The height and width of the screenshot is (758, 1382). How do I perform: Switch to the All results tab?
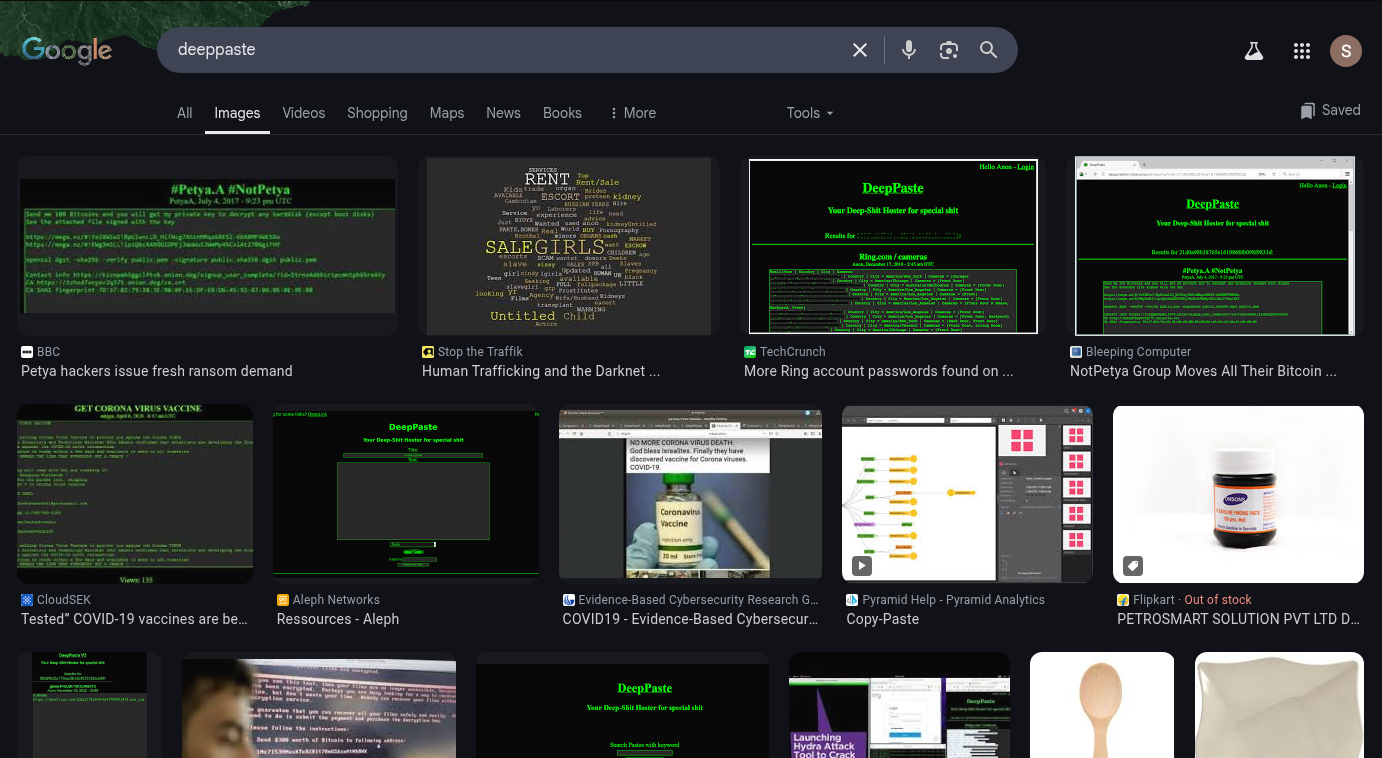click(x=185, y=113)
